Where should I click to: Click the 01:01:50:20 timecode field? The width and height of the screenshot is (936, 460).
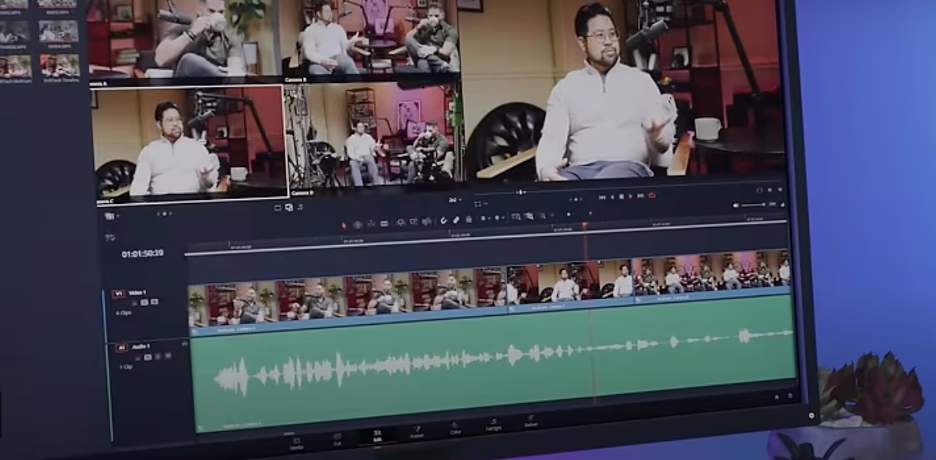coord(142,254)
